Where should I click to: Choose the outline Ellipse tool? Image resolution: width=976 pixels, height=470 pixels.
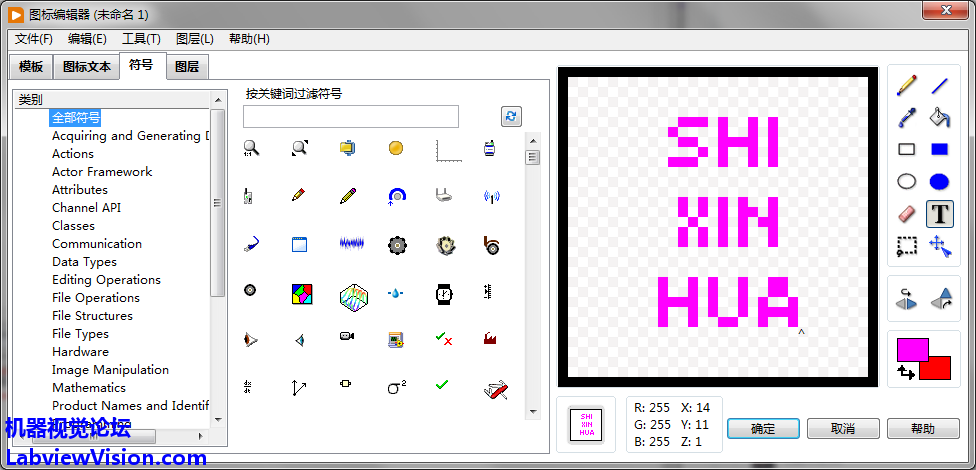[907, 182]
